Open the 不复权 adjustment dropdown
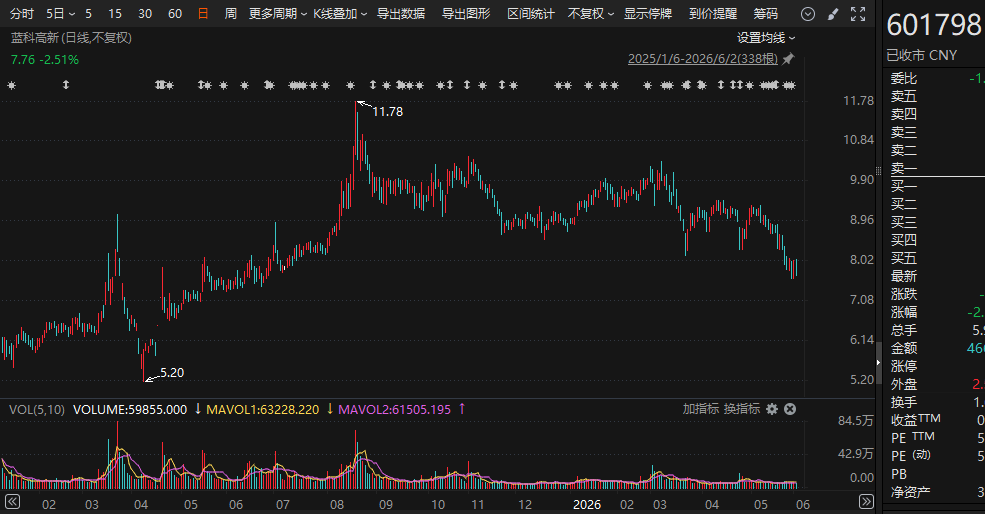Image resolution: width=985 pixels, height=514 pixels. click(x=590, y=14)
